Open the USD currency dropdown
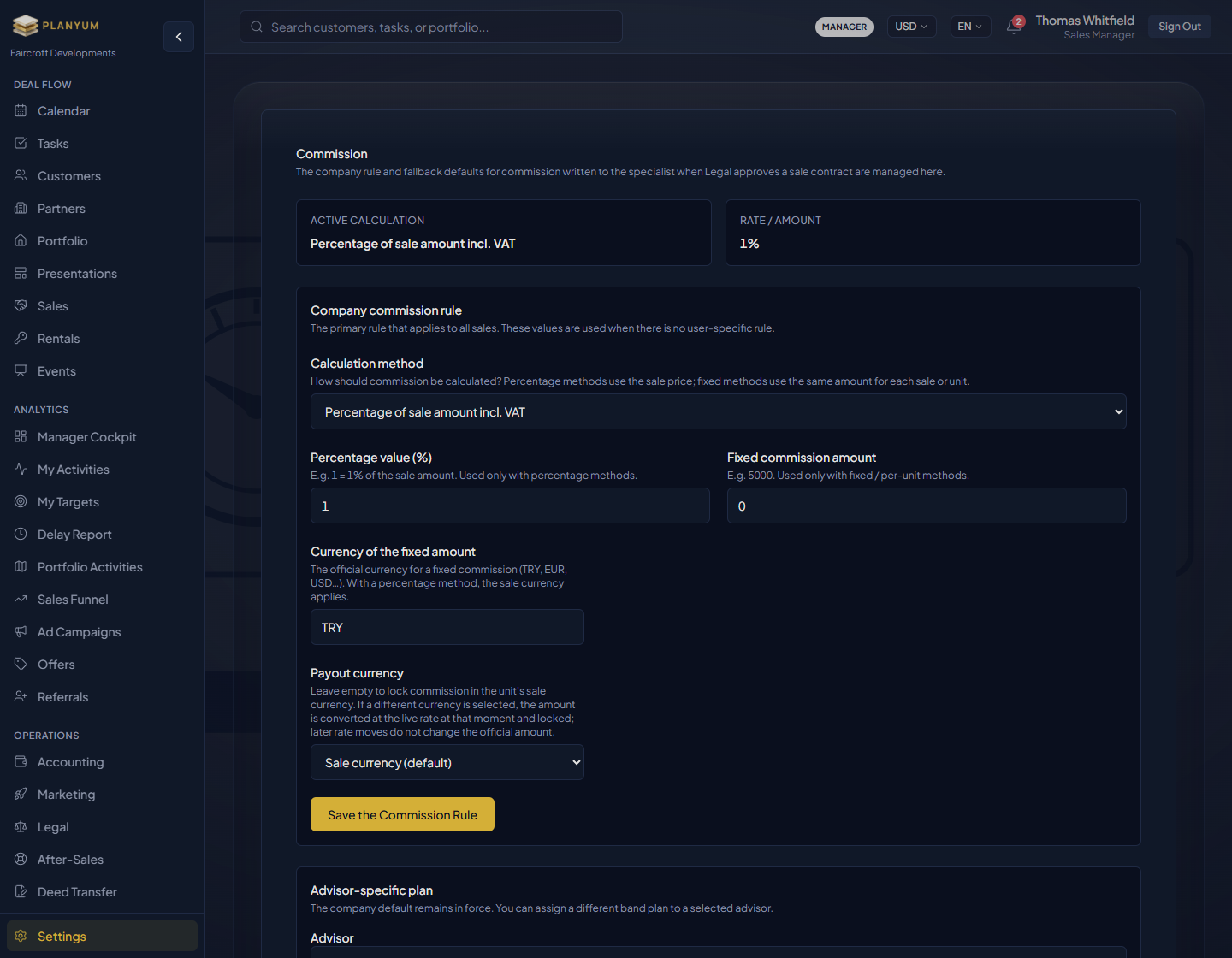This screenshot has height=958, width=1232. pyautogui.click(x=911, y=27)
